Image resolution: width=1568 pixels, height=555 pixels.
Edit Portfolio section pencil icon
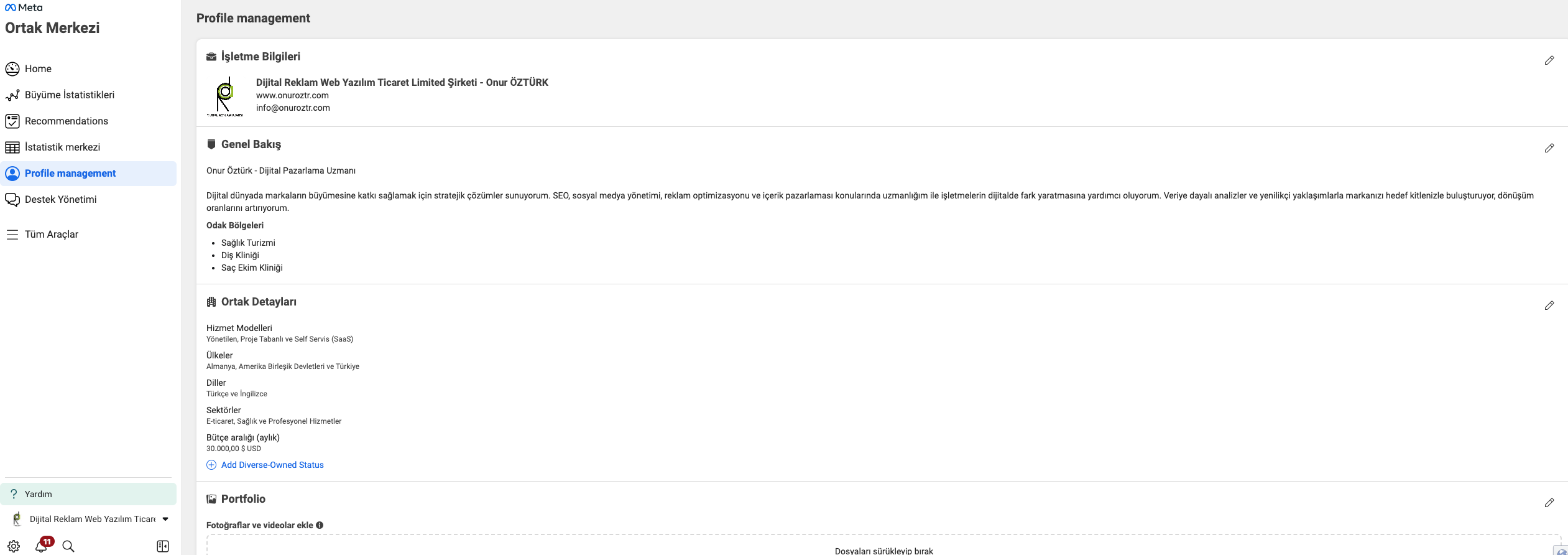[x=1549, y=503]
